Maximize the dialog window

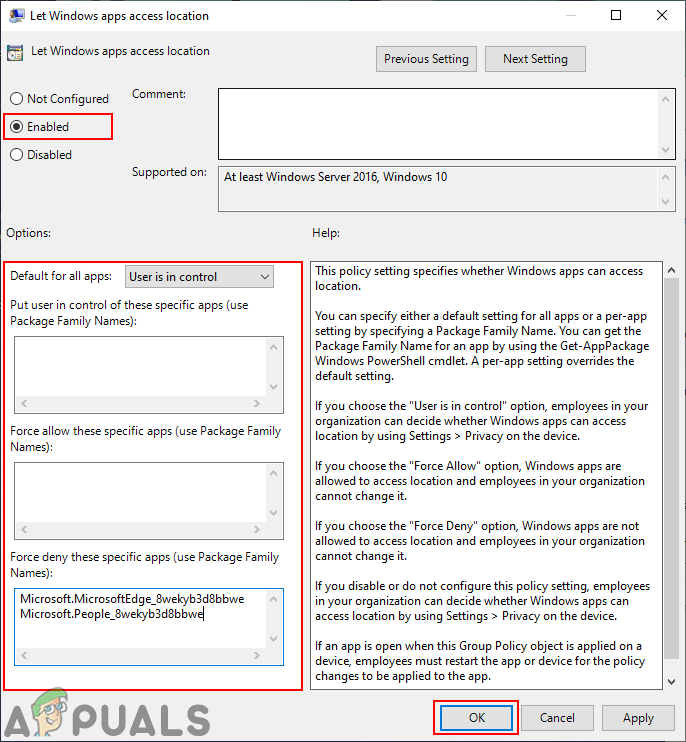pyautogui.click(x=616, y=16)
